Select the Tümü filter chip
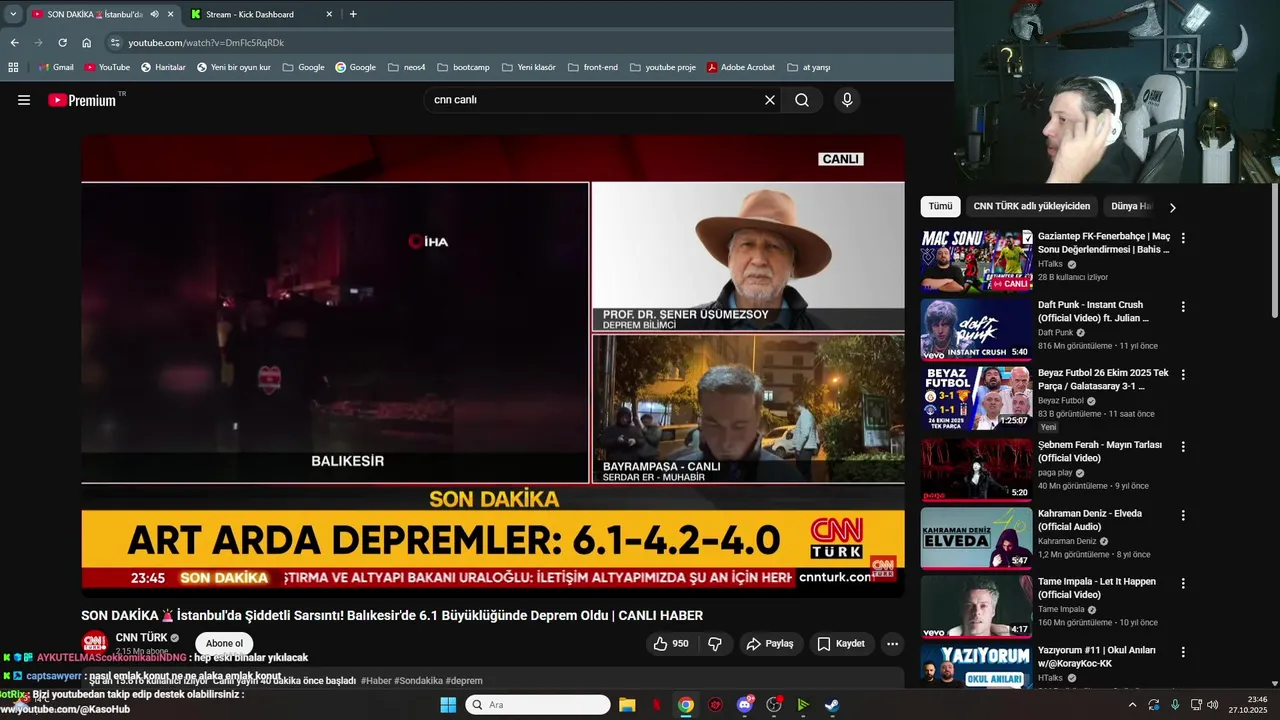1280x720 pixels. [x=940, y=206]
